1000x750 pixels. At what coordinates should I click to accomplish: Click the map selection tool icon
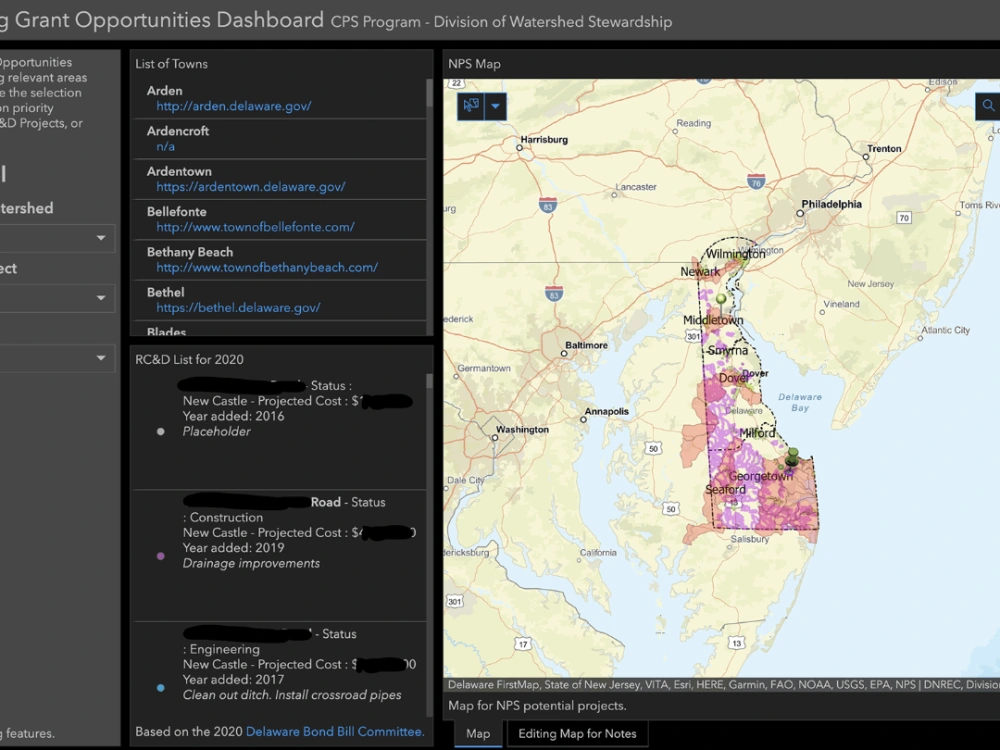[471, 106]
